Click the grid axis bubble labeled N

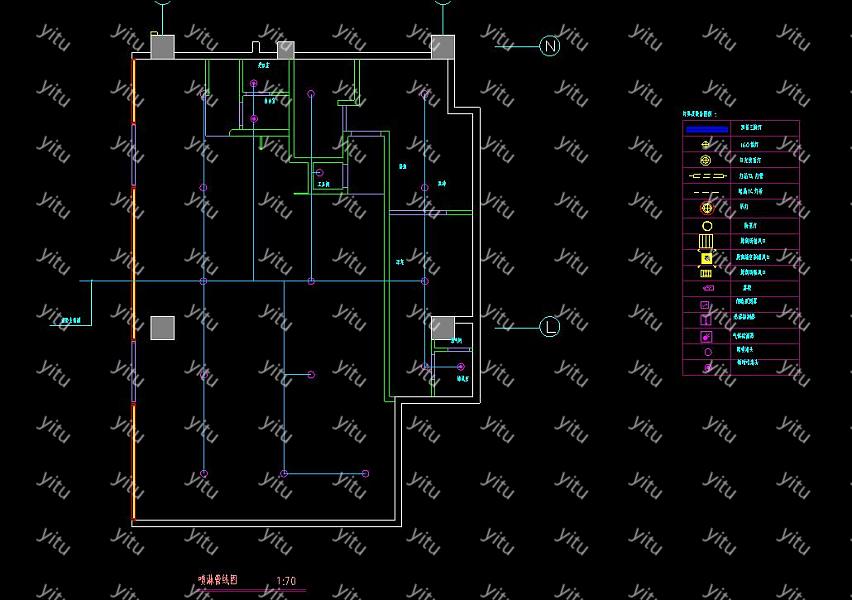pyautogui.click(x=549, y=46)
